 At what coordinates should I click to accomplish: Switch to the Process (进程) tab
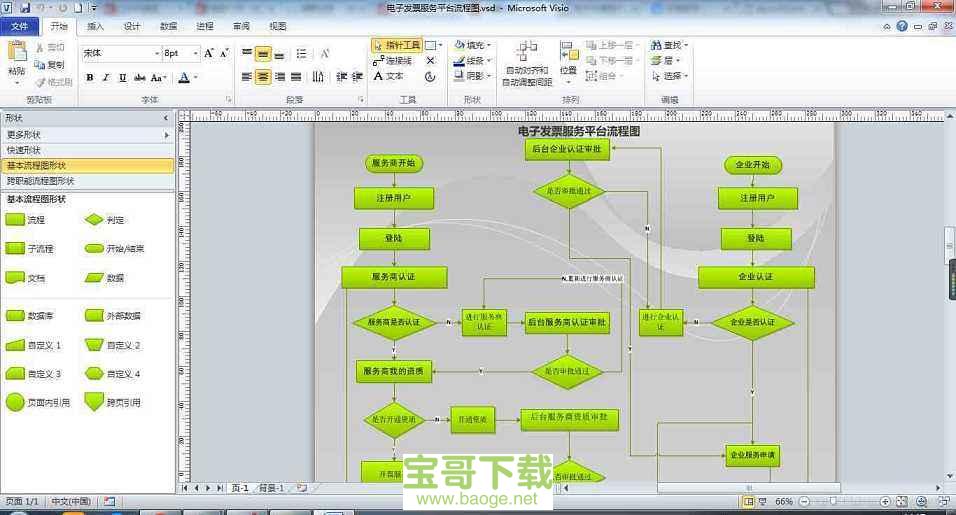tap(205, 26)
